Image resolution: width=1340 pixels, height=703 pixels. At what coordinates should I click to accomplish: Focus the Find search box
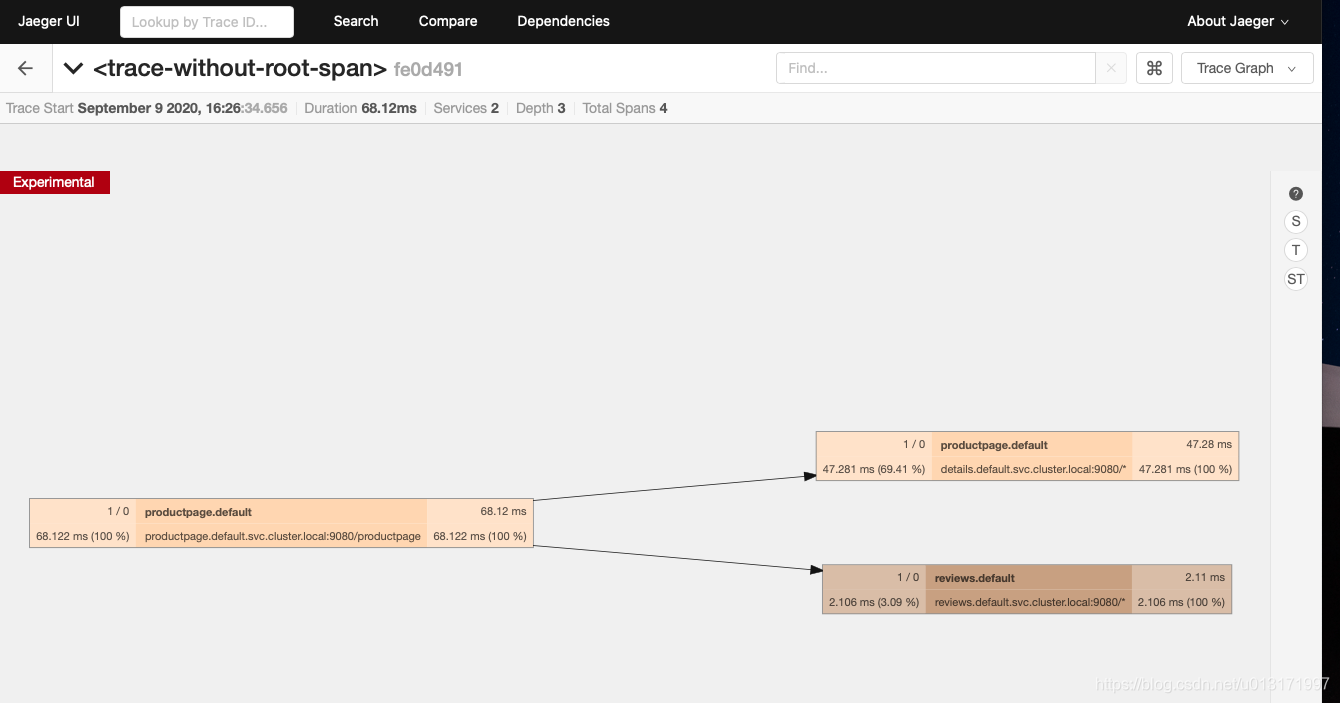click(936, 68)
